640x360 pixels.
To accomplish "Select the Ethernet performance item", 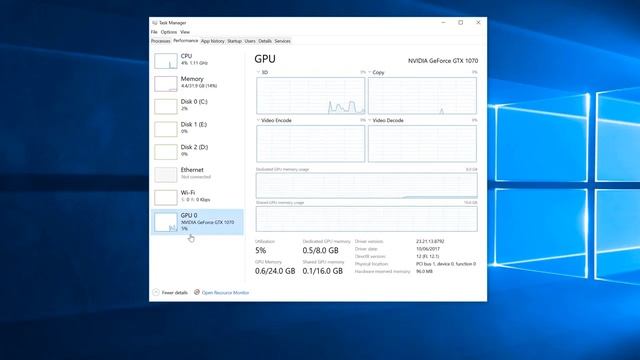I will (198, 174).
